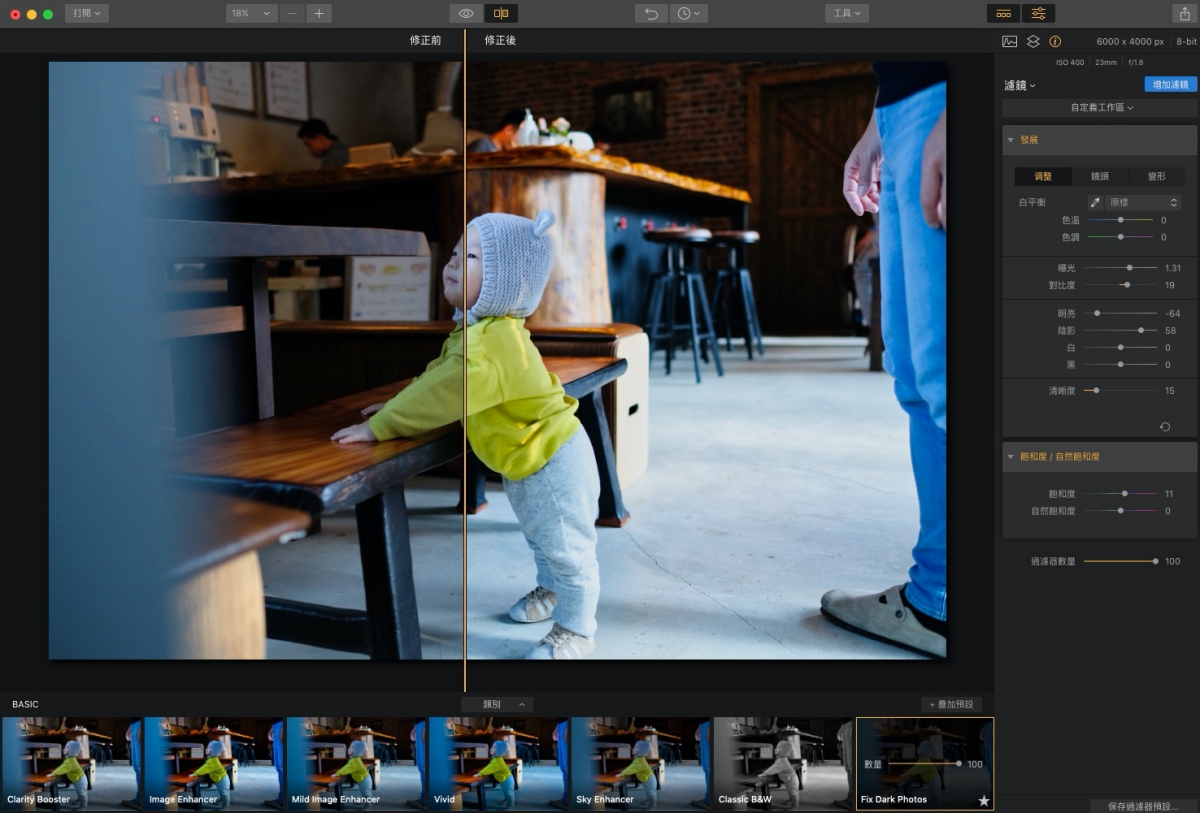Open the 18% zoom level dropdown
The width and height of the screenshot is (1200, 813).
251,14
